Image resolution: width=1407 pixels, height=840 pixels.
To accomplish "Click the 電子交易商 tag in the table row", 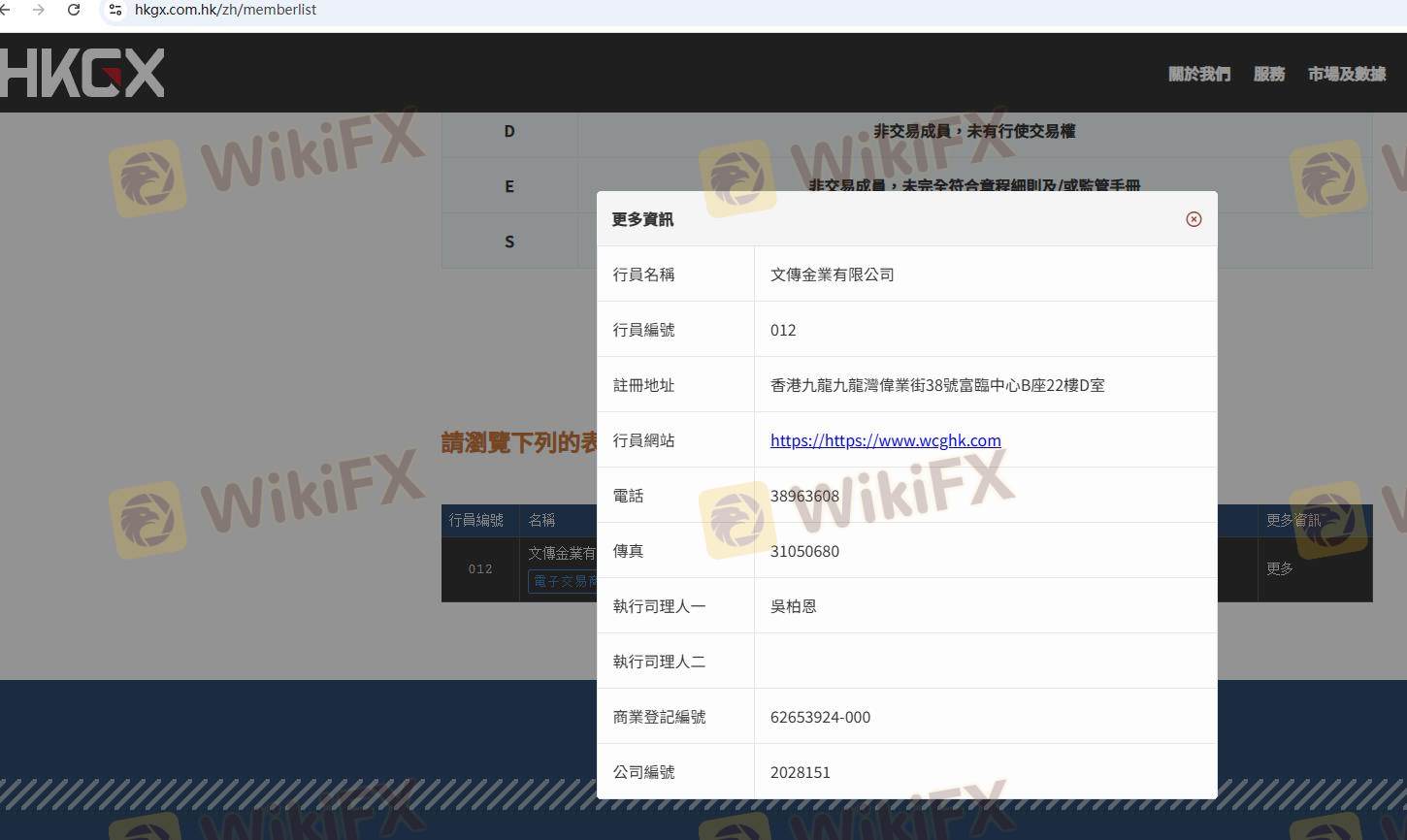I will coord(564,581).
